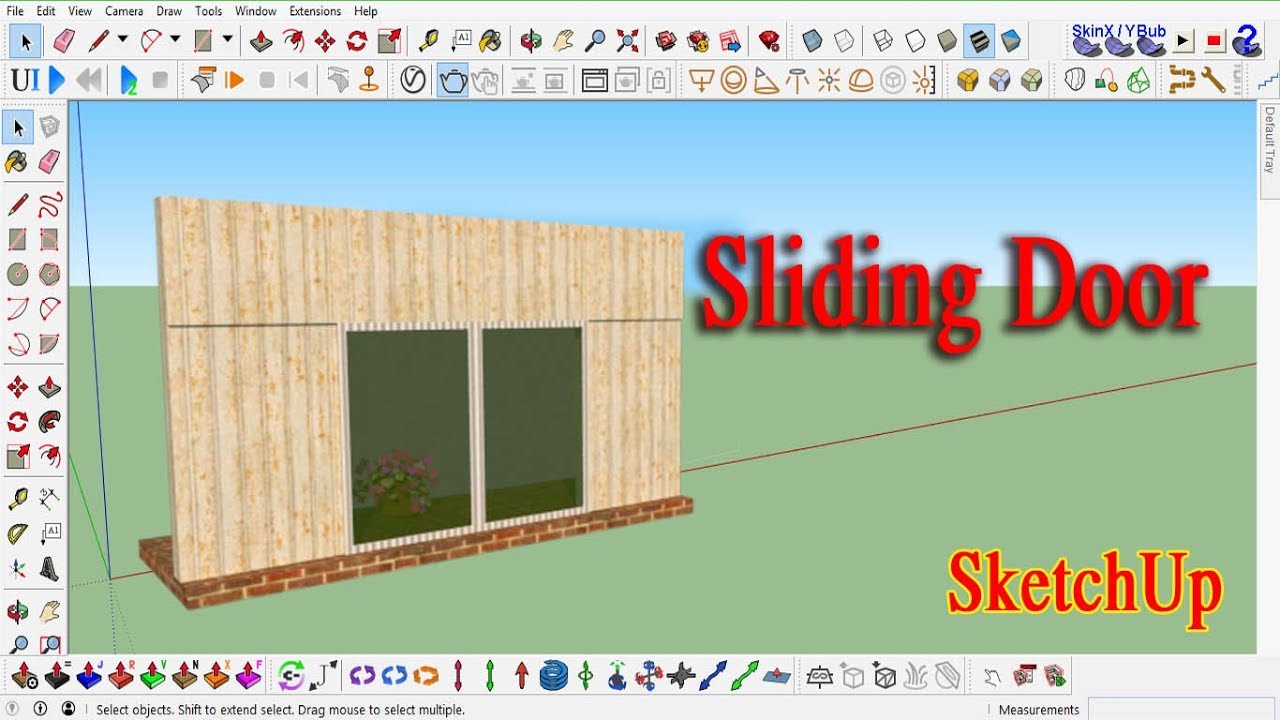Activate the Axes tool
The height and width of the screenshot is (720, 1280).
coord(17,569)
